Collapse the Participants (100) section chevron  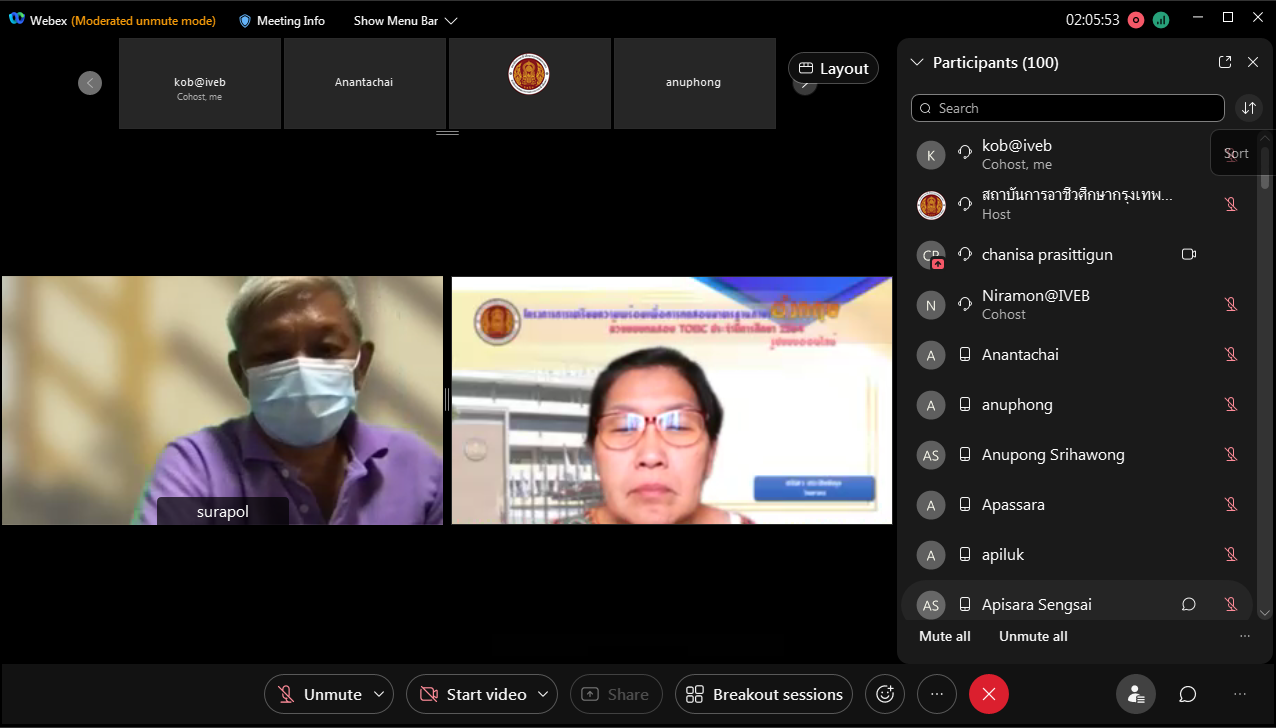coord(917,62)
